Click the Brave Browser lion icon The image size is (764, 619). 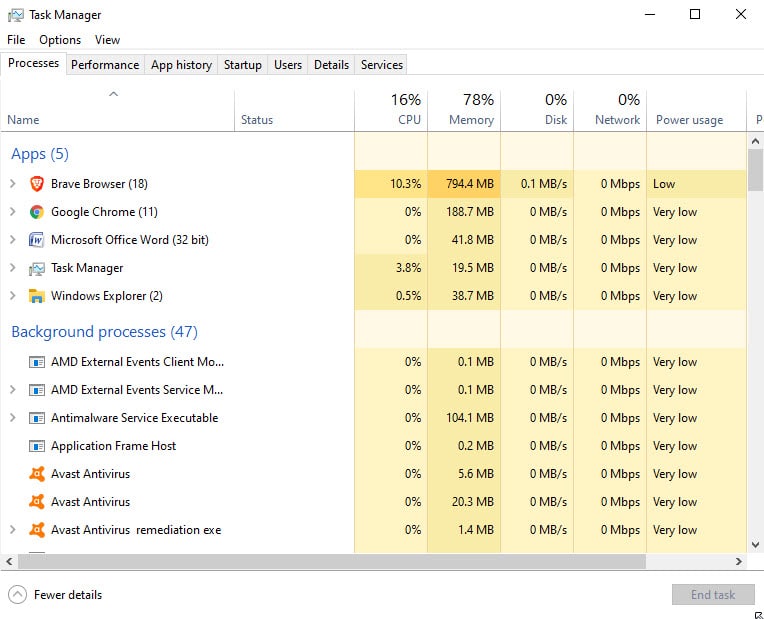pos(37,184)
